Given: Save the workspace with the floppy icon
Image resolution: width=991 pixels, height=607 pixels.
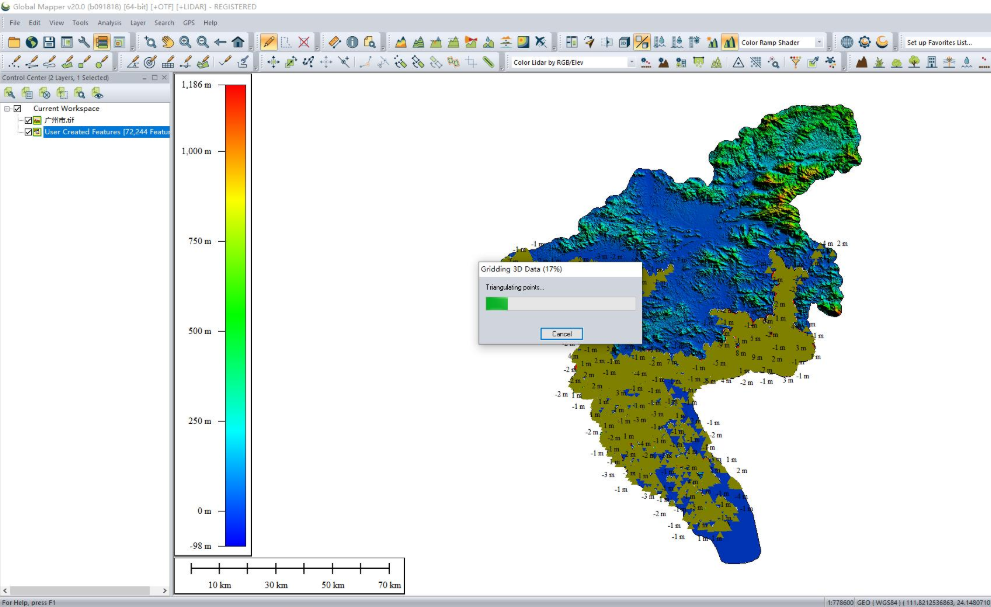Looking at the screenshot, I should pyautogui.click(x=49, y=42).
